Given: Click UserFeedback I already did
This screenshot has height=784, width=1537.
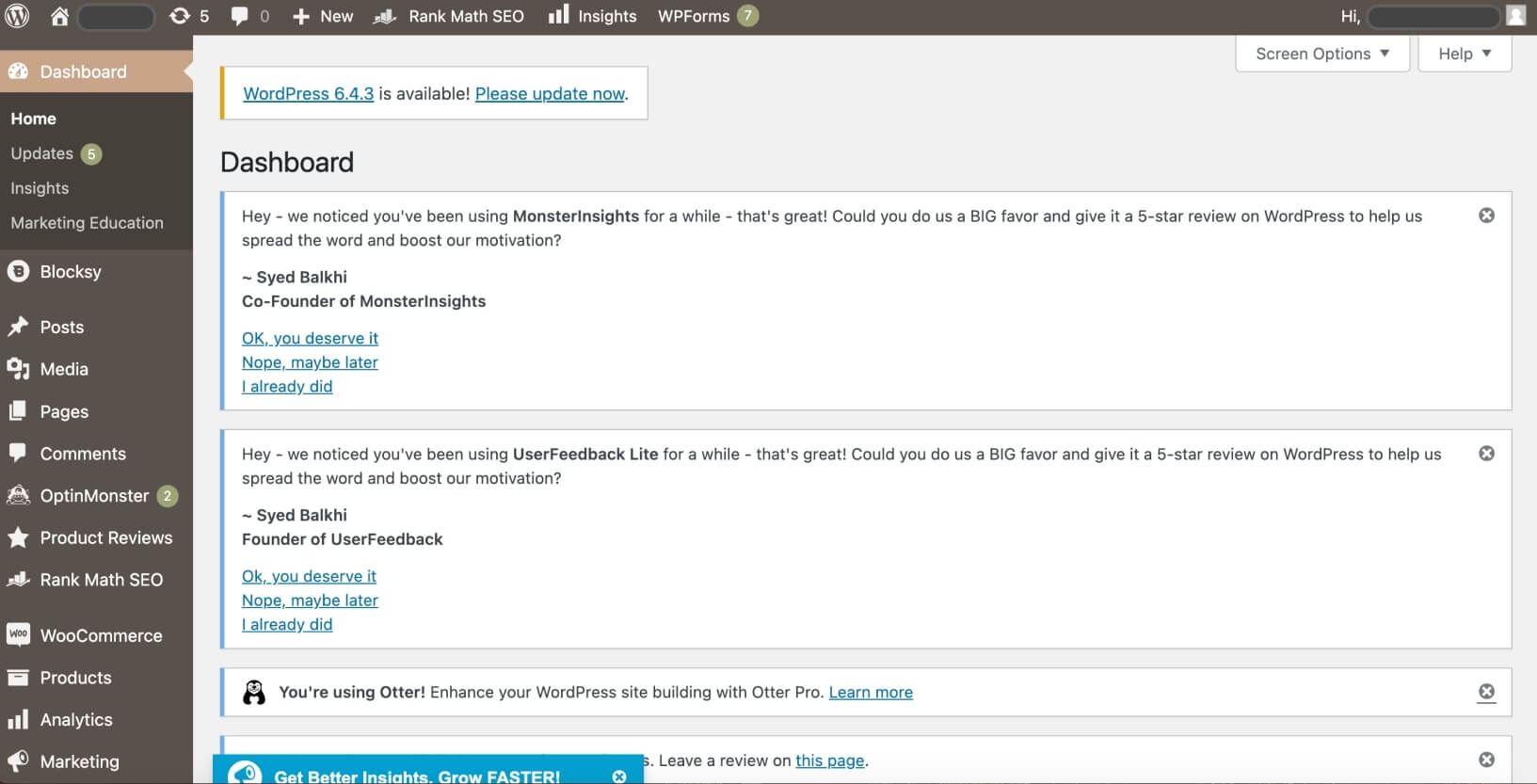Looking at the screenshot, I should click(x=287, y=624).
